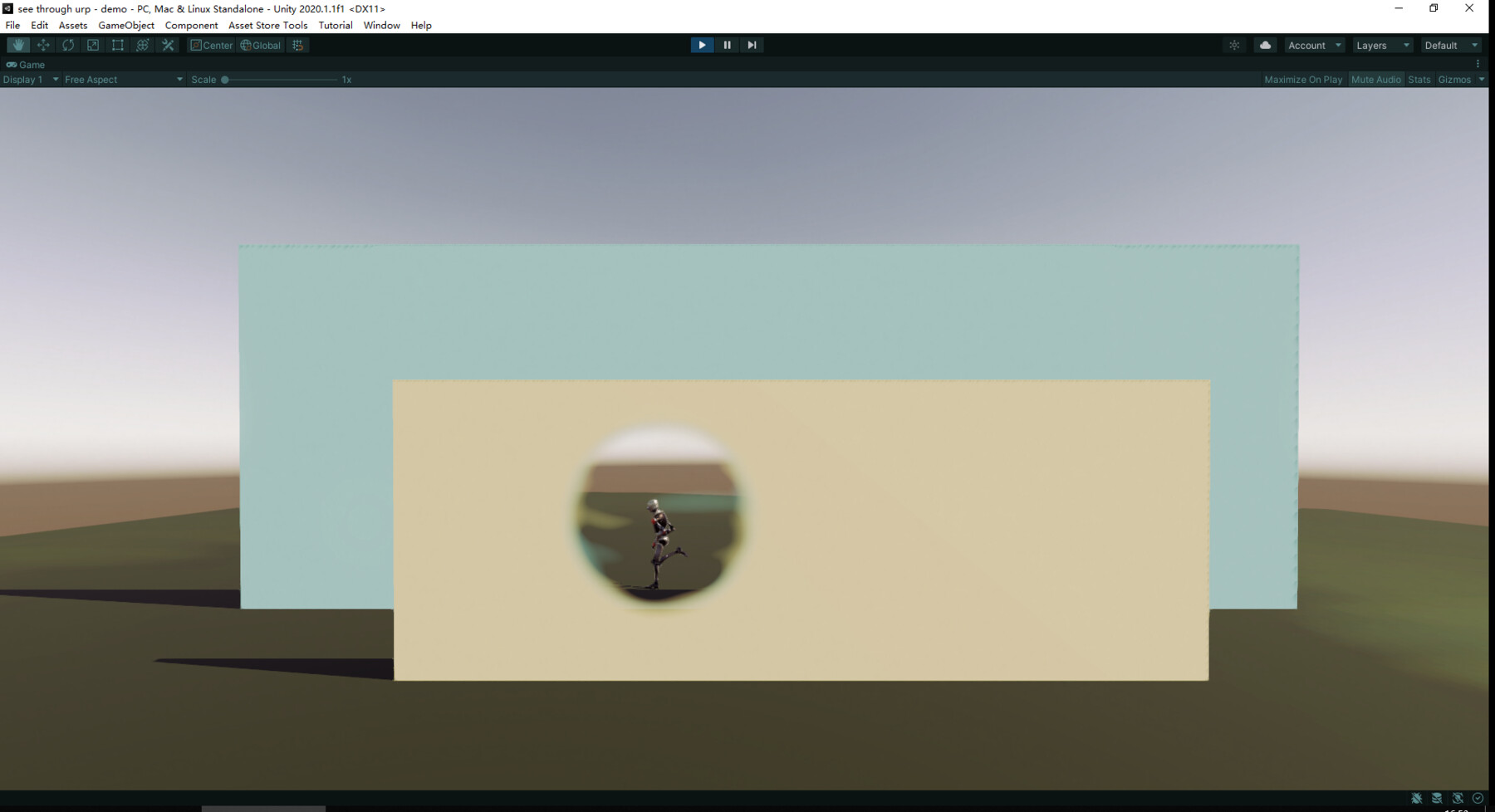Screen dimensions: 1495x812
Task: Select the Rect Transform tool
Action: pyautogui.click(x=118, y=45)
